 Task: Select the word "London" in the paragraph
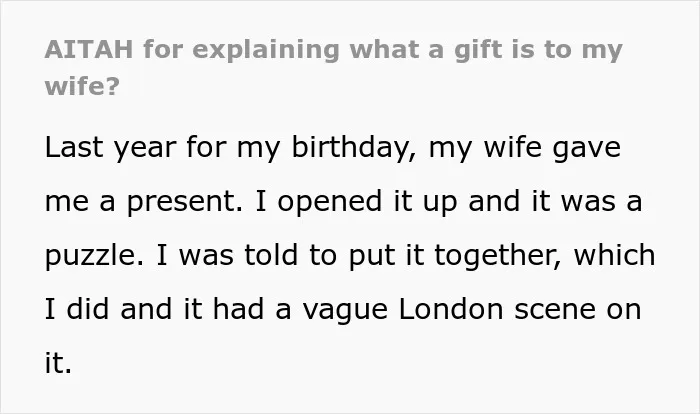[451, 309]
